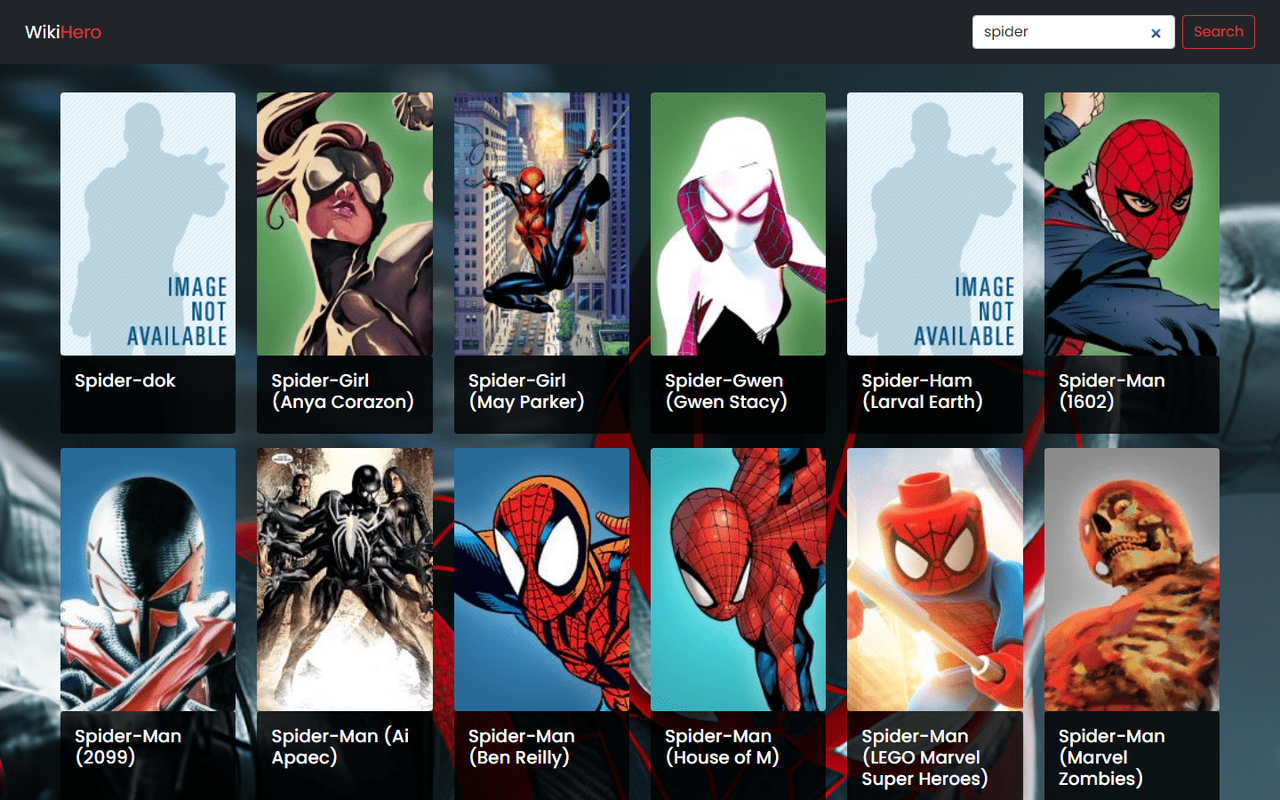Click the Search button
1280x800 pixels.
pyautogui.click(x=1218, y=32)
